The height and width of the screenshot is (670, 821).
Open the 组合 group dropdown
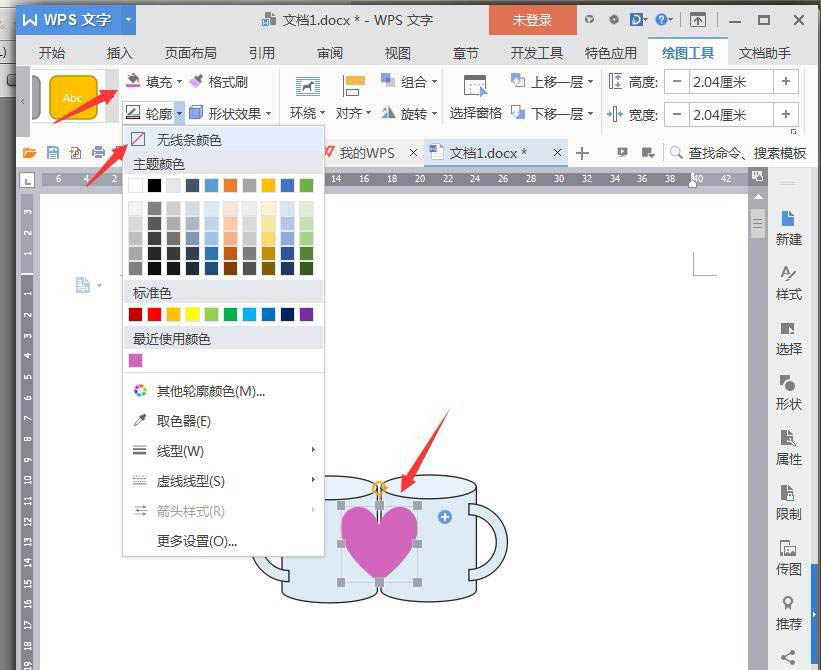pos(409,82)
